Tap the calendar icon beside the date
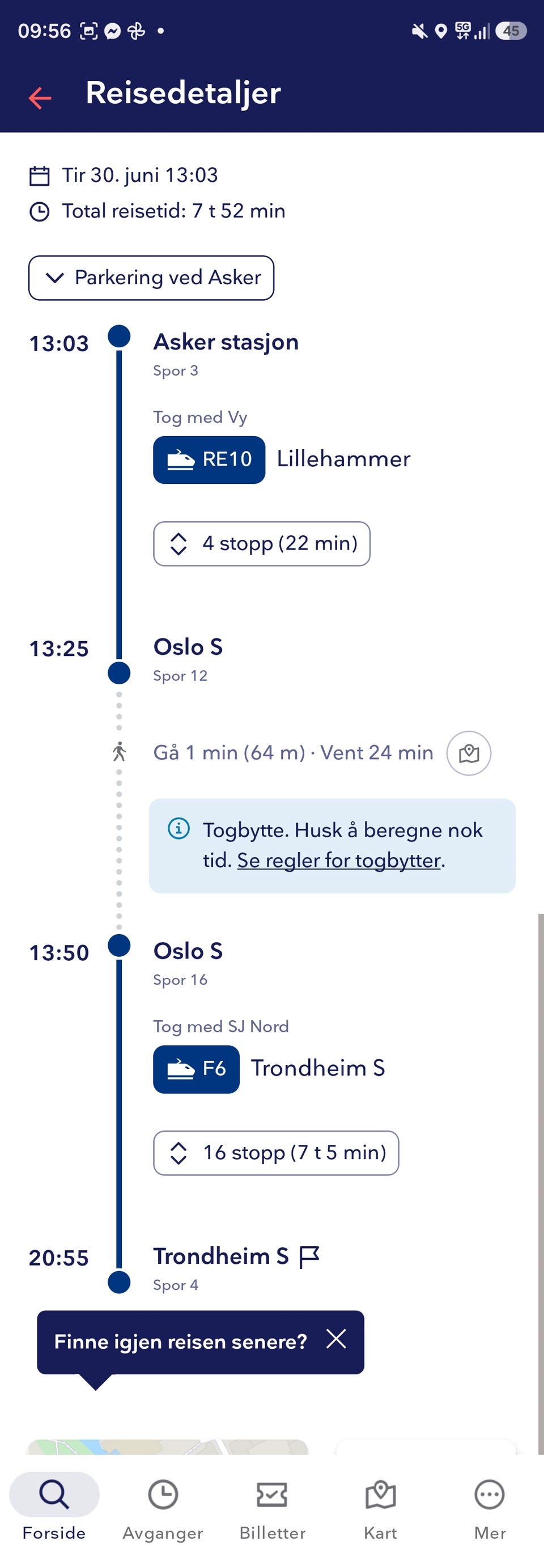The image size is (544, 1568). (x=40, y=175)
